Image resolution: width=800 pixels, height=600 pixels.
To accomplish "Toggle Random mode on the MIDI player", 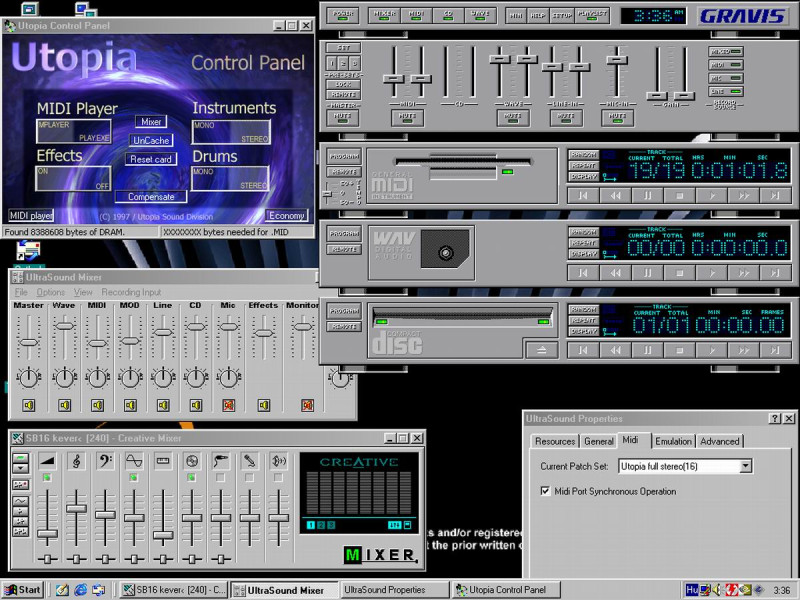I will click(584, 155).
